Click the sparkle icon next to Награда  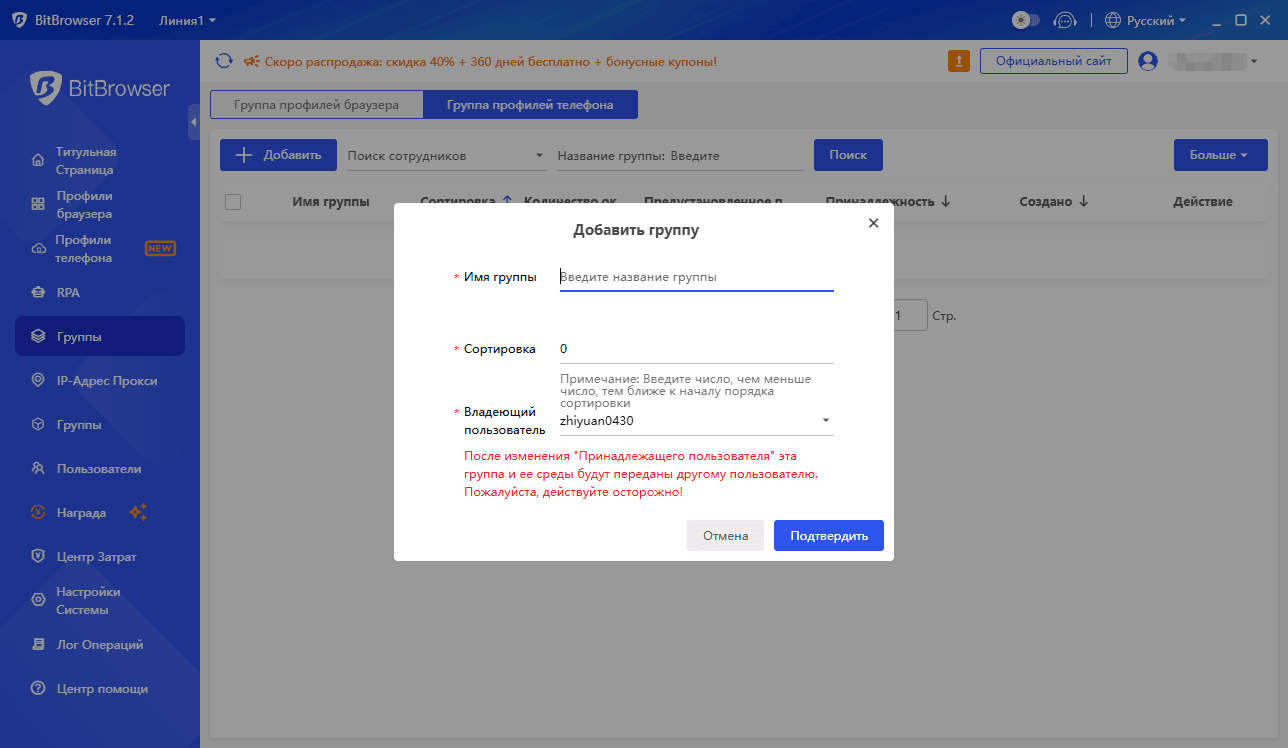[x=139, y=513]
